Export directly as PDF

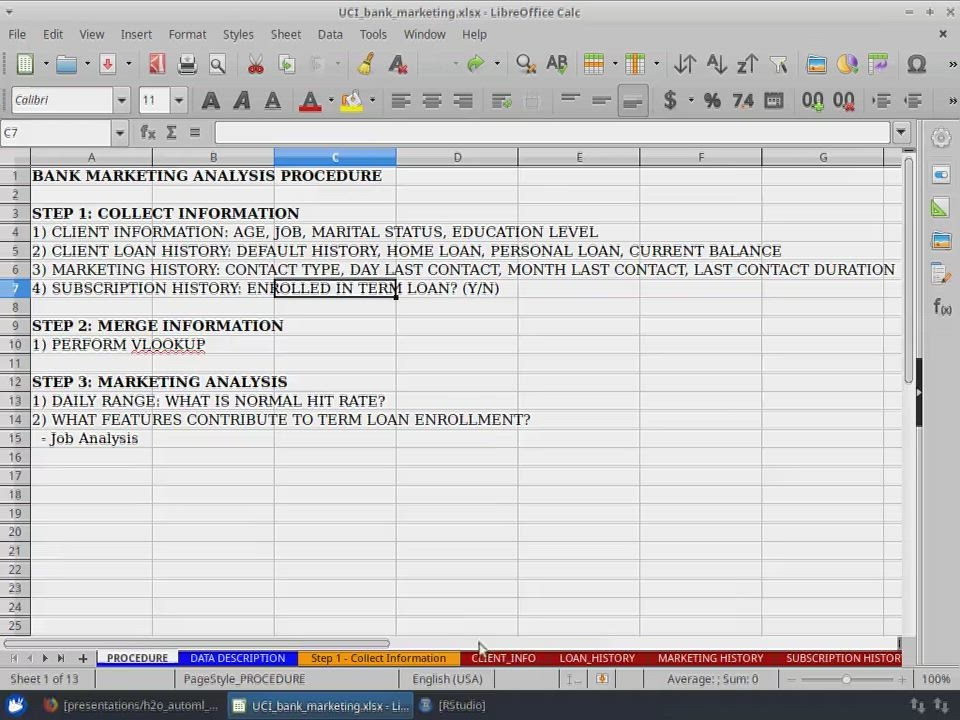[157, 64]
